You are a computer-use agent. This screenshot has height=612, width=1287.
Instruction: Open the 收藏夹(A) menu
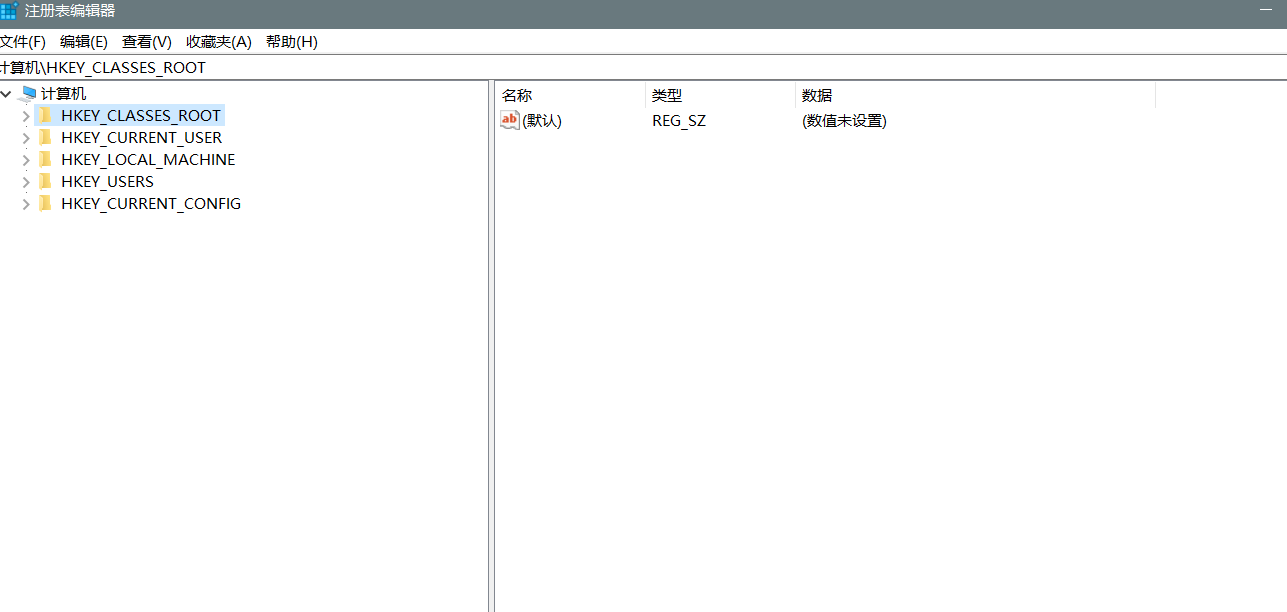pyautogui.click(x=219, y=42)
